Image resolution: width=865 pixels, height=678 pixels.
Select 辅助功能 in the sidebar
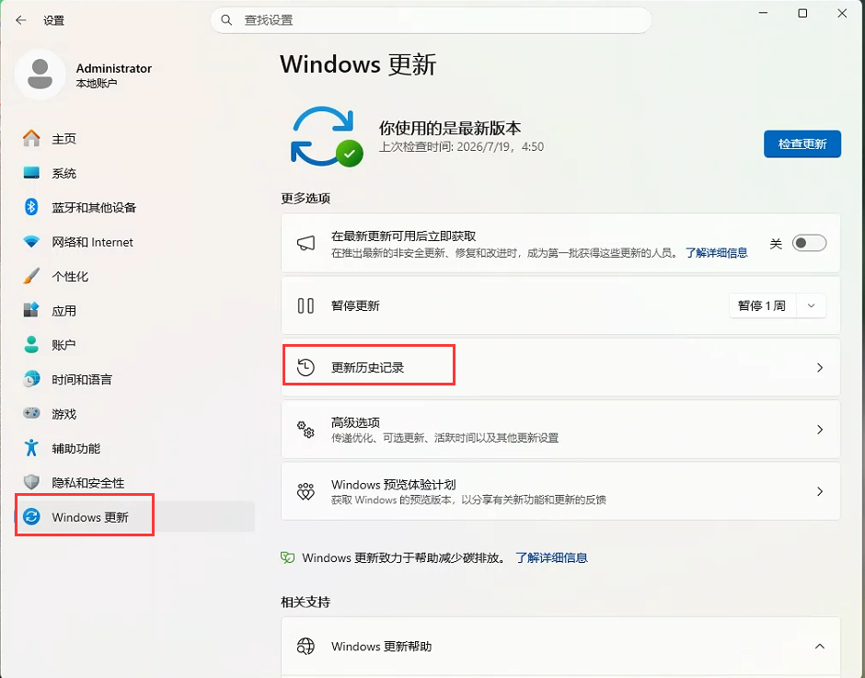(x=135, y=448)
